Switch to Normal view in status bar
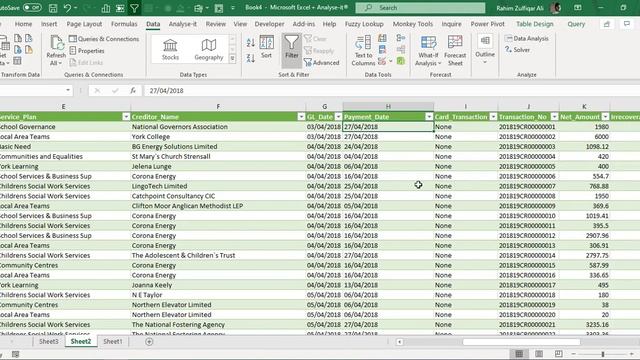Image resolution: width=640 pixels, height=360 pixels. click(519, 354)
